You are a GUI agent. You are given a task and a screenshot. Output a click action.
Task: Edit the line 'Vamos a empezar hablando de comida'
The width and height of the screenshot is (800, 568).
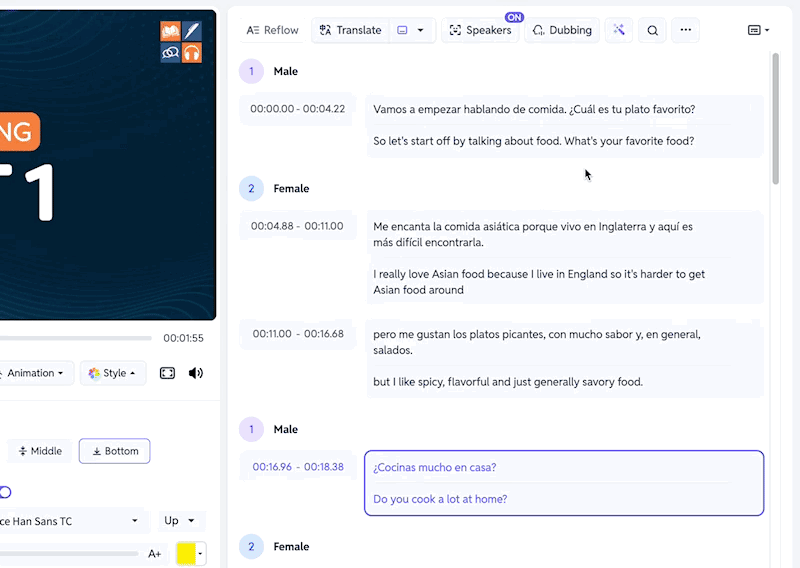(x=534, y=109)
